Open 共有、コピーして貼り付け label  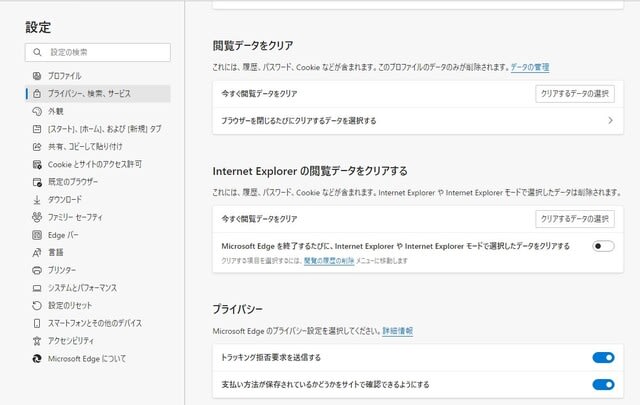click(85, 147)
